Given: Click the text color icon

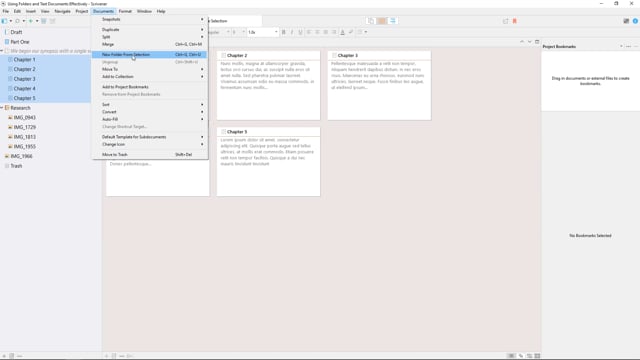Looking at the screenshot, I should 342,32.
